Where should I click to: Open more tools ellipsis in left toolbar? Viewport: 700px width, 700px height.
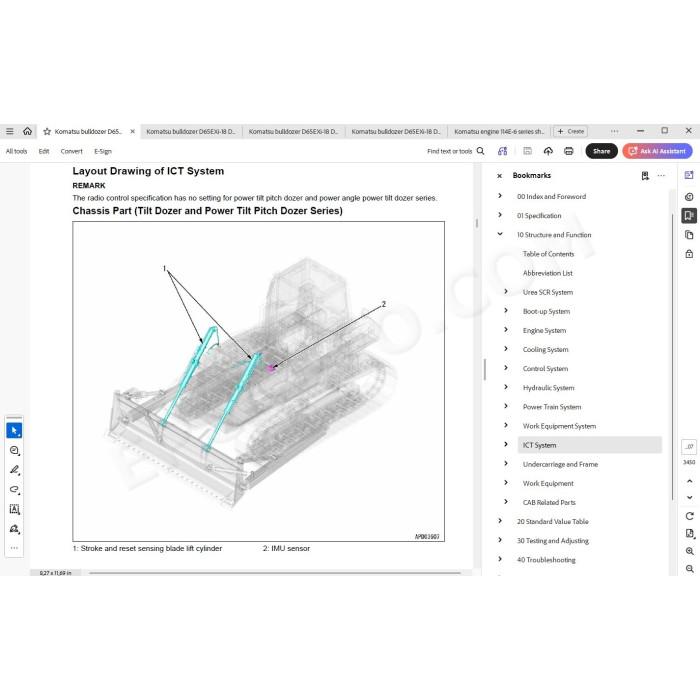14,548
